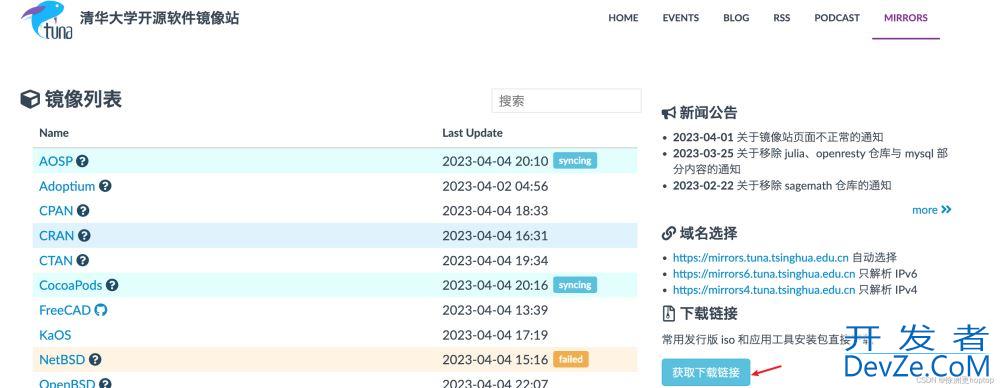Open PODCAST navigation item

(x=837, y=18)
